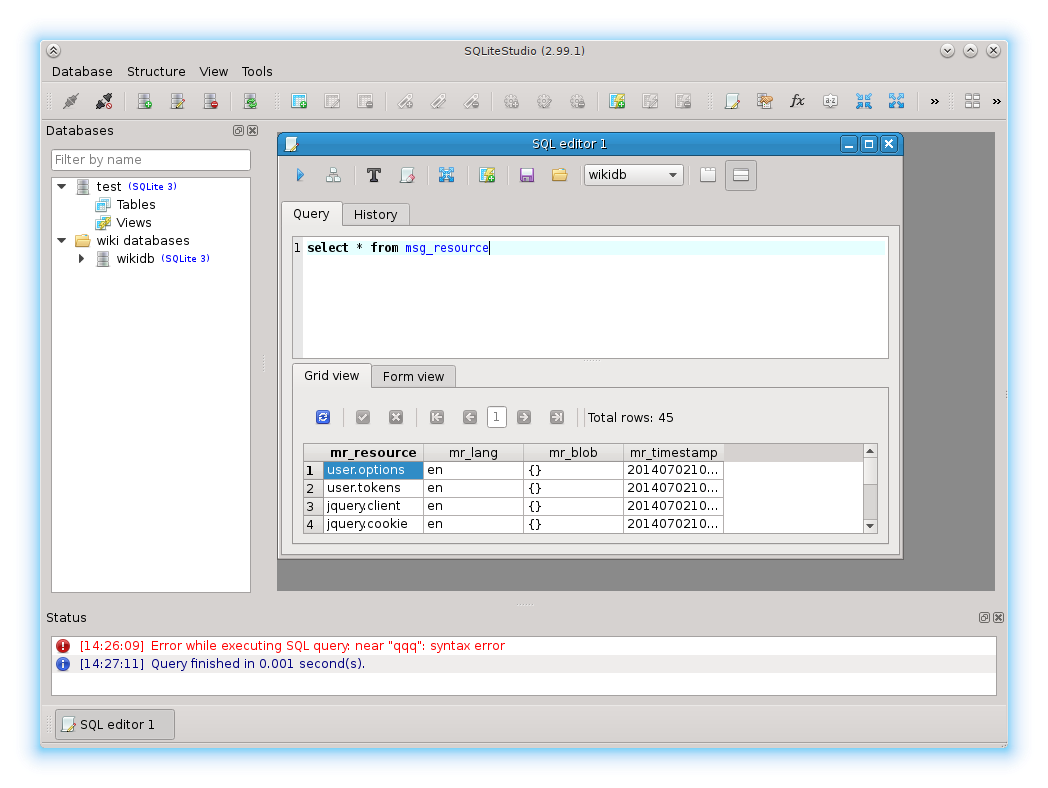1048x788 pixels.
Task: Show hidden toolbar items at far right
Action: pyautogui.click(x=997, y=102)
